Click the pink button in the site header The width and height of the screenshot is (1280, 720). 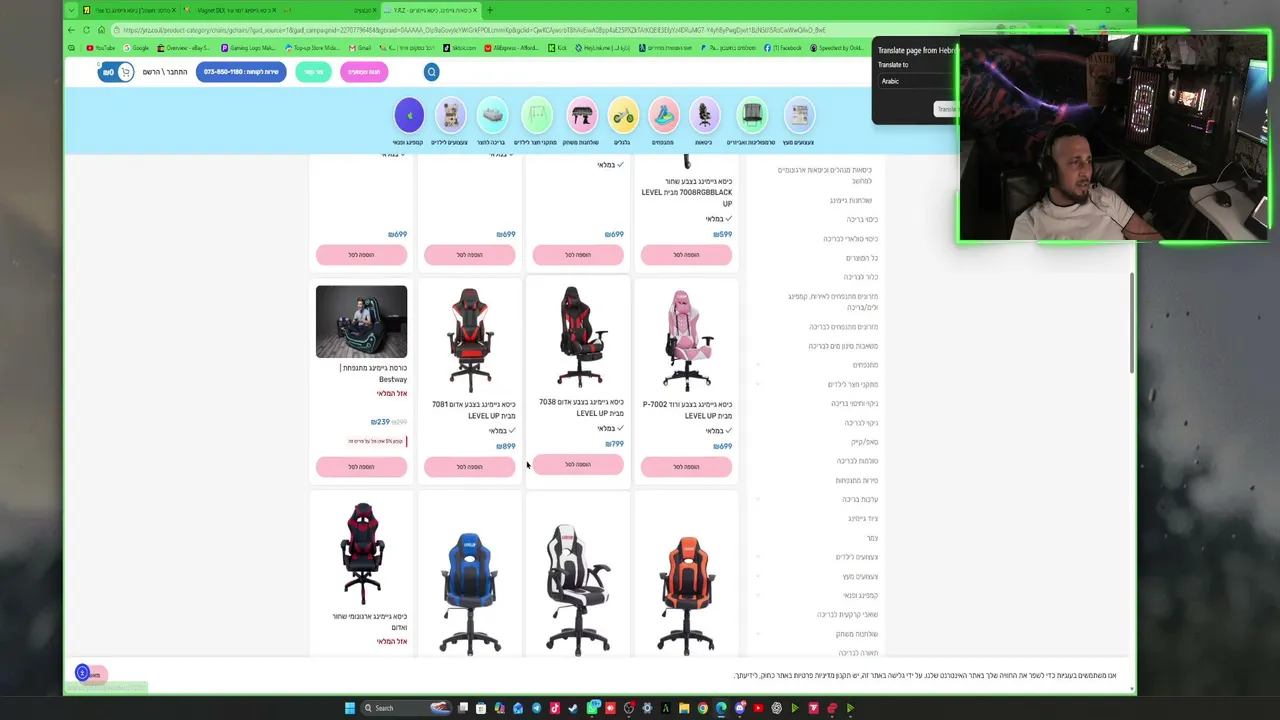click(x=364, y=72)
